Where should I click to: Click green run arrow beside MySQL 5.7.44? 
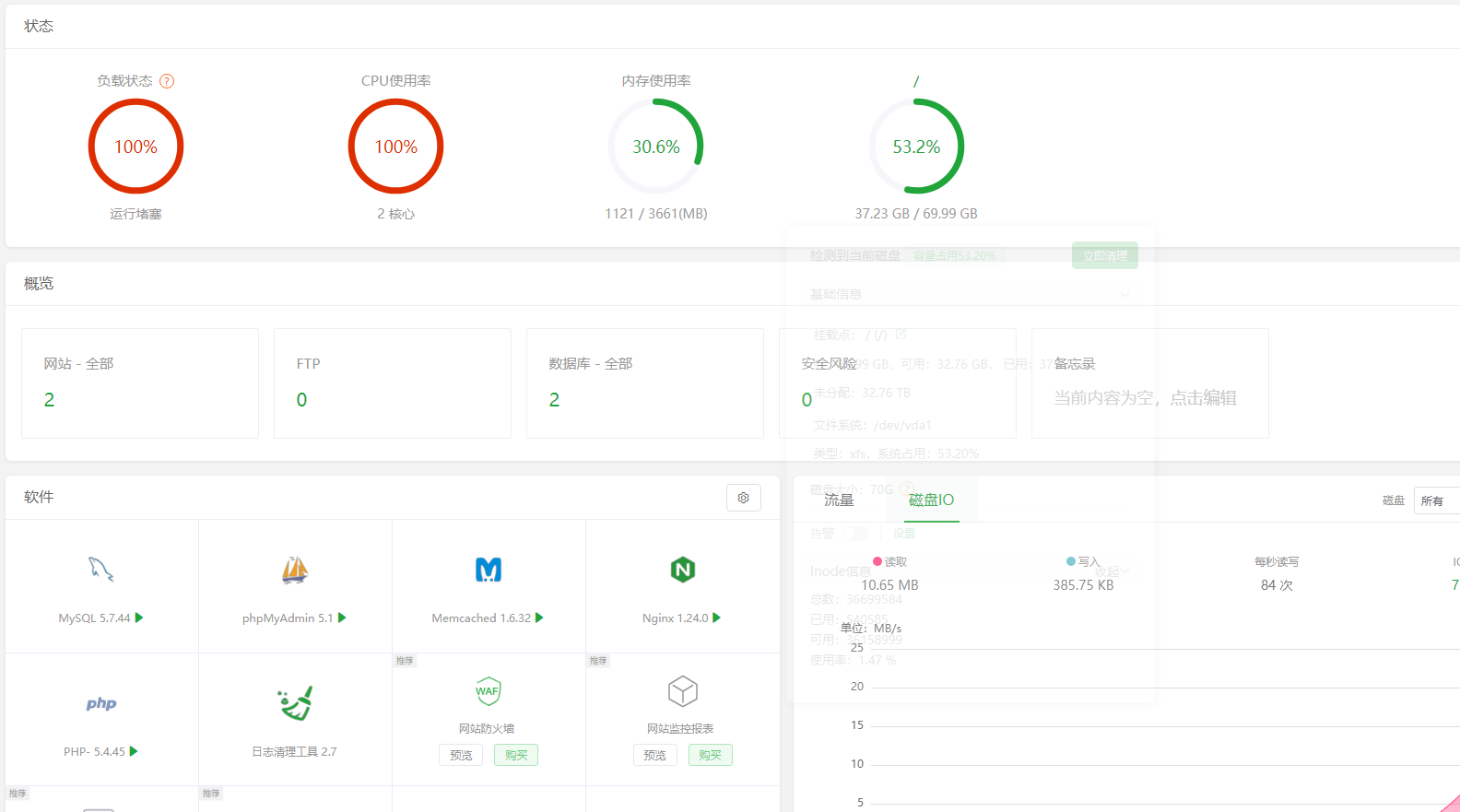pos(139,618)
